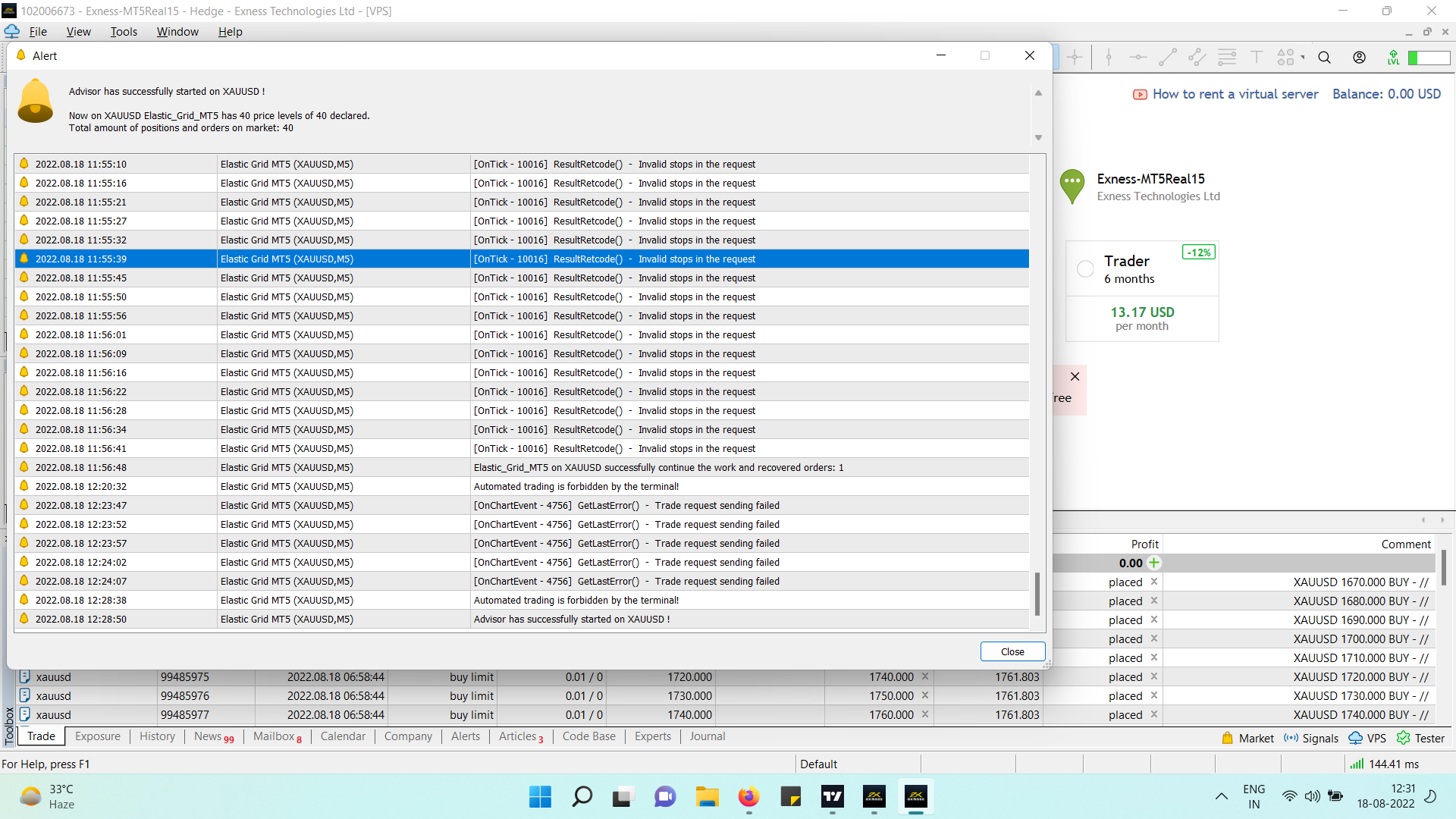
Task: Switch to the Alerts tab
Action: coord(466,736)
